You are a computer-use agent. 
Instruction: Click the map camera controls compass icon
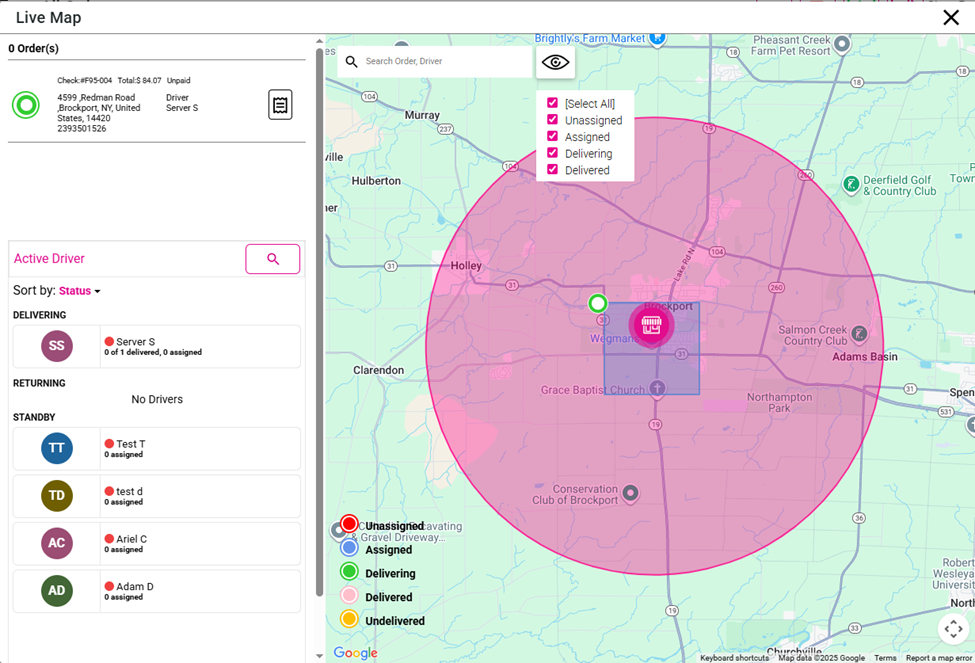point(953,629)
